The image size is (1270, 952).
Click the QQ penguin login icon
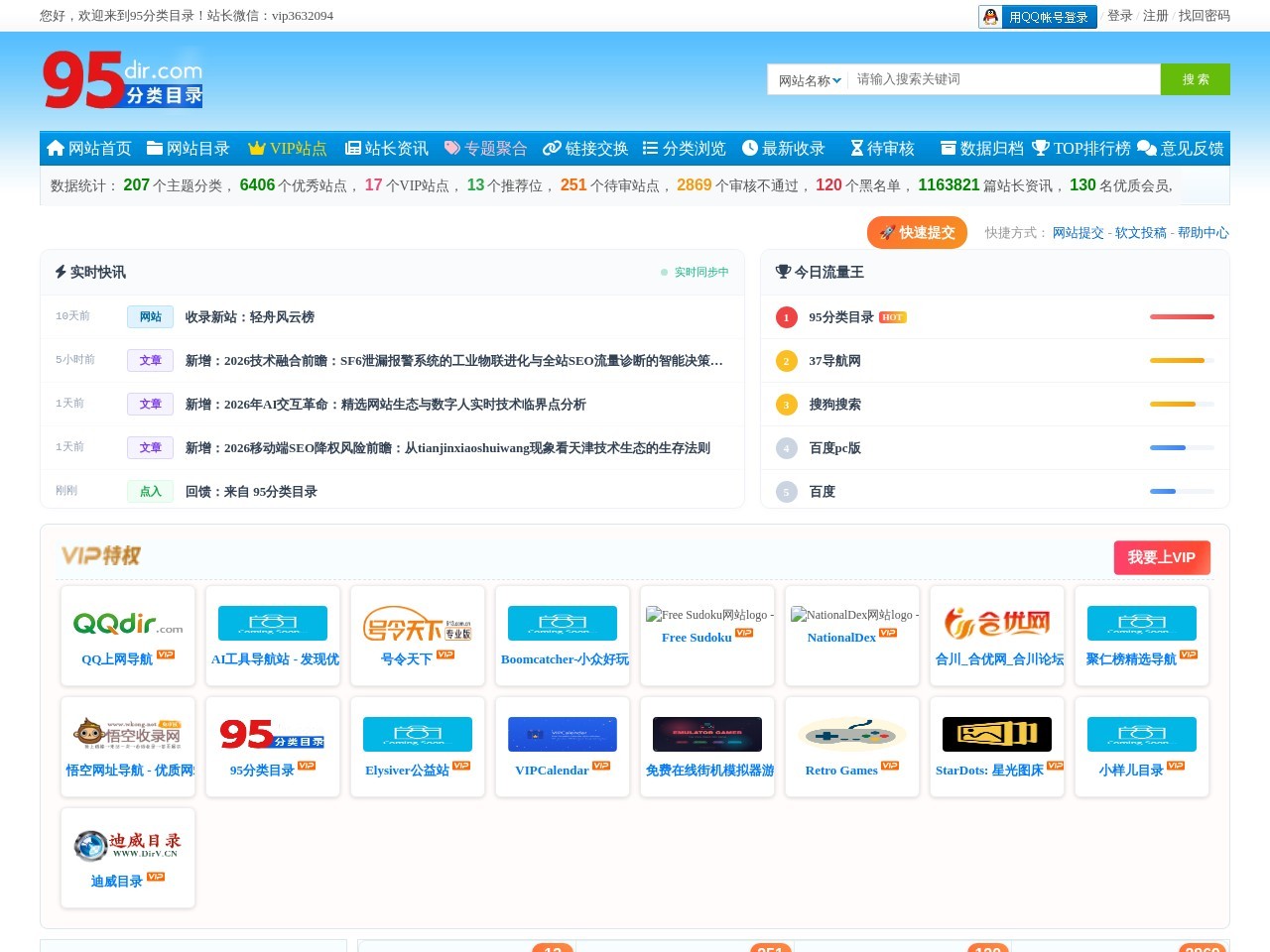[x=990, y=17]
